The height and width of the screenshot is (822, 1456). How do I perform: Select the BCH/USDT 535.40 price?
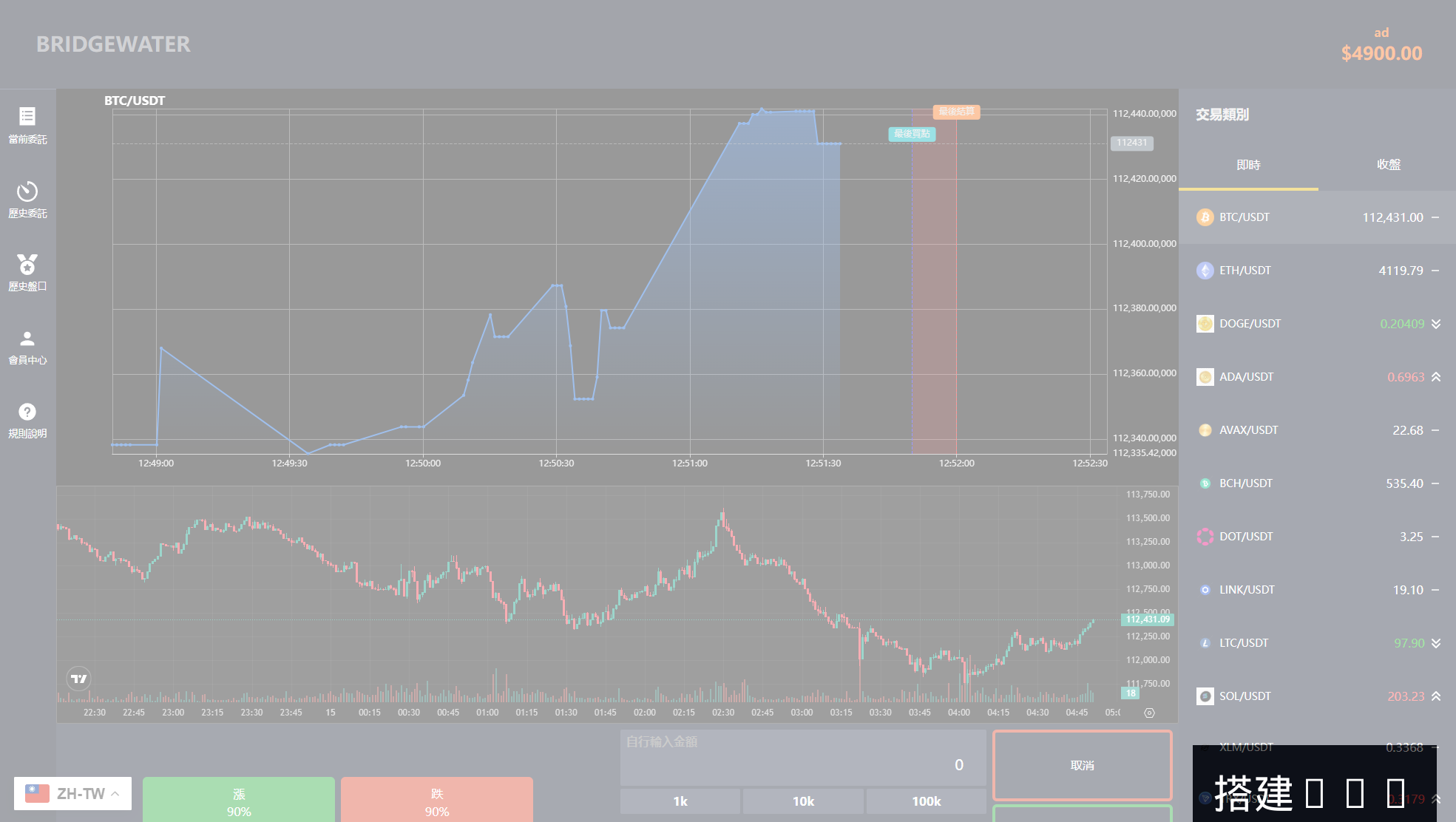(x=1404, y=483)
